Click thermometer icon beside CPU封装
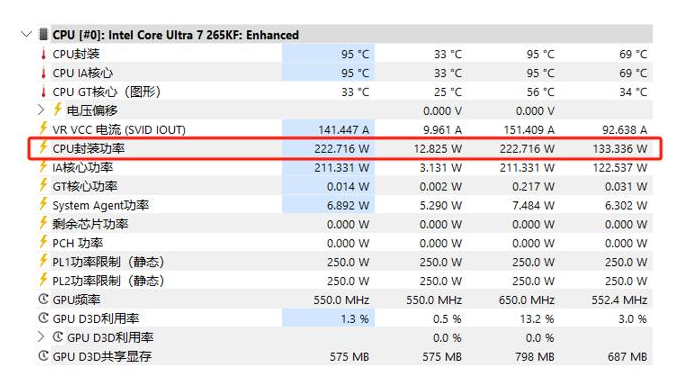The image size is (673, 378). tap(43, 54)
